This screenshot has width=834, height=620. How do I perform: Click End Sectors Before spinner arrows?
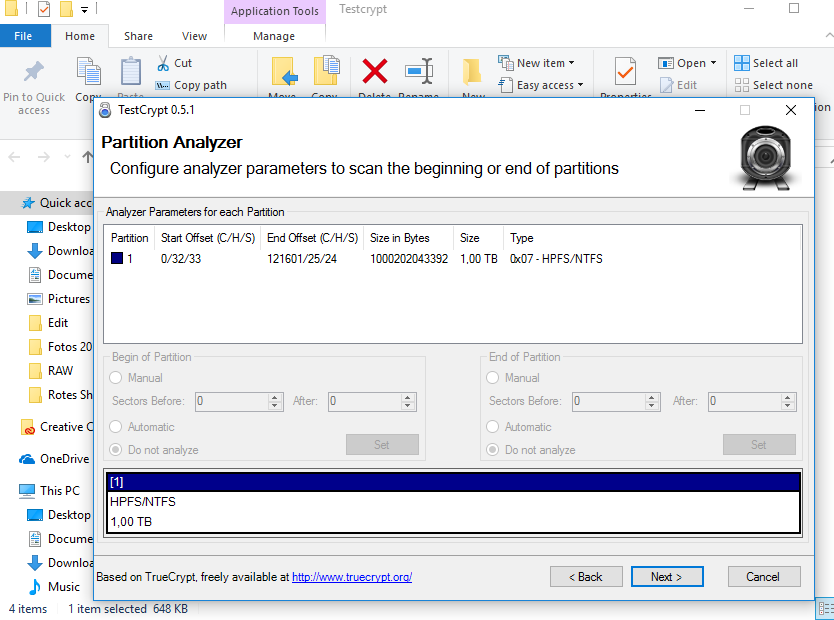pos(652,401)
